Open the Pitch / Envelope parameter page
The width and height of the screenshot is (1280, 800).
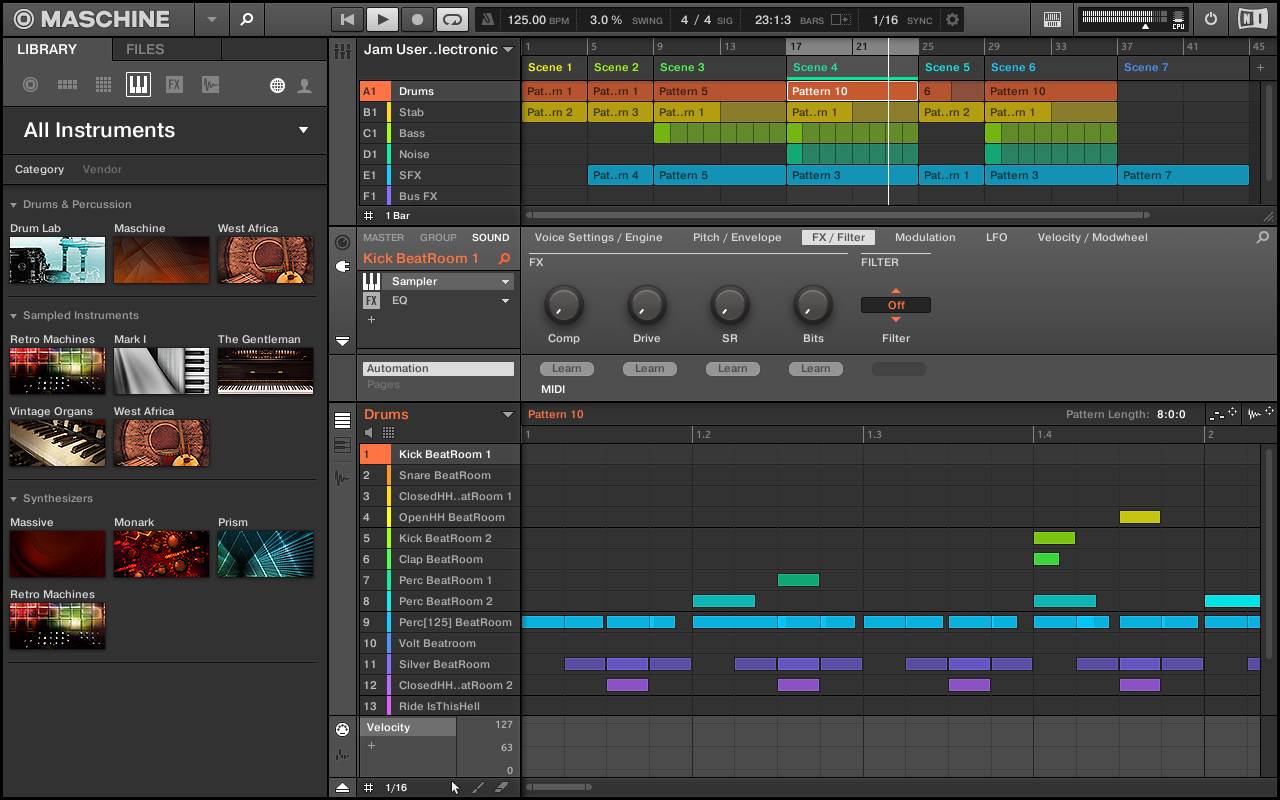(737, 238)
